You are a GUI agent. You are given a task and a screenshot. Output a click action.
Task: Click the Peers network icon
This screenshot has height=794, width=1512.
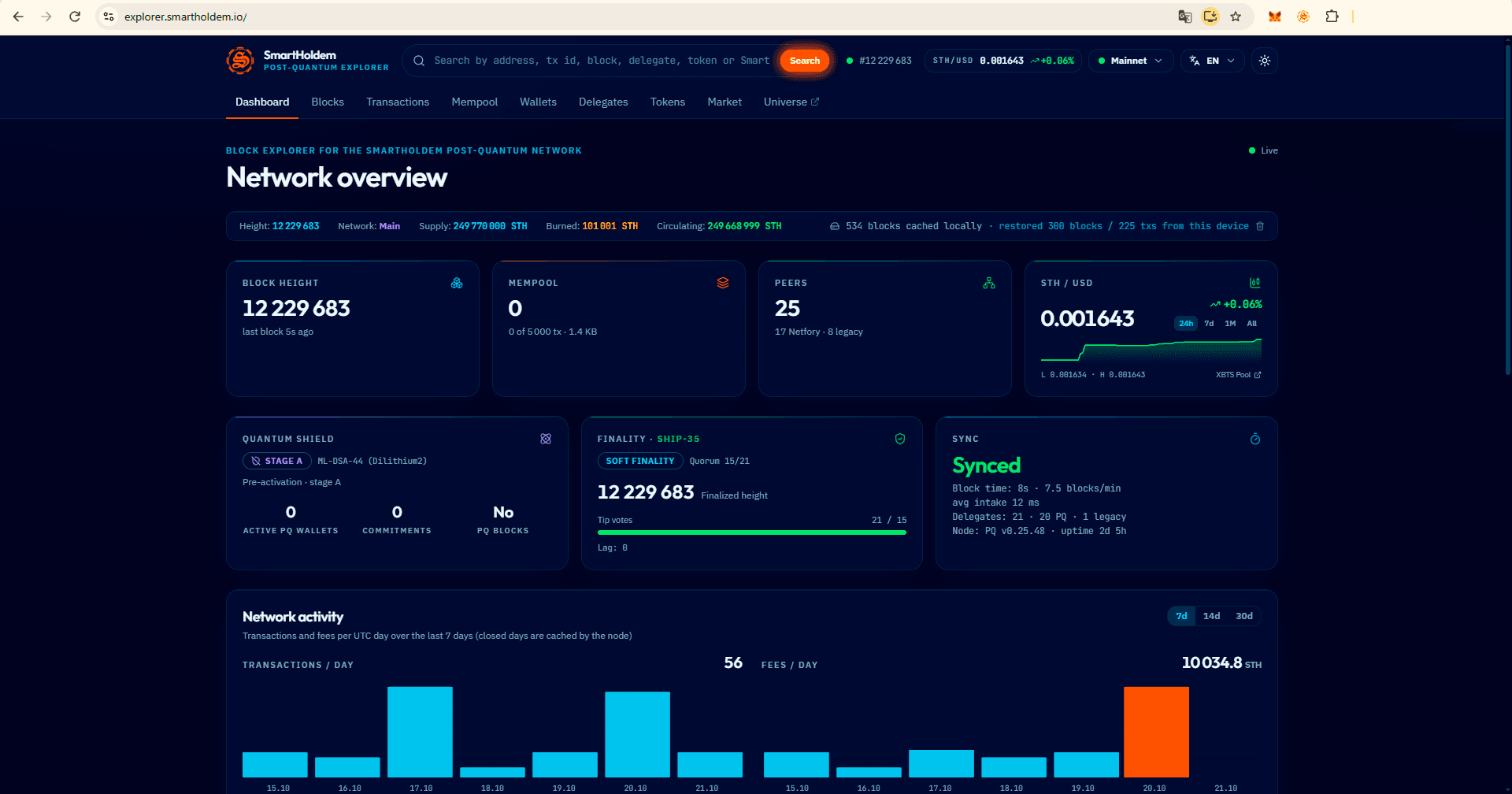point(989,283)
